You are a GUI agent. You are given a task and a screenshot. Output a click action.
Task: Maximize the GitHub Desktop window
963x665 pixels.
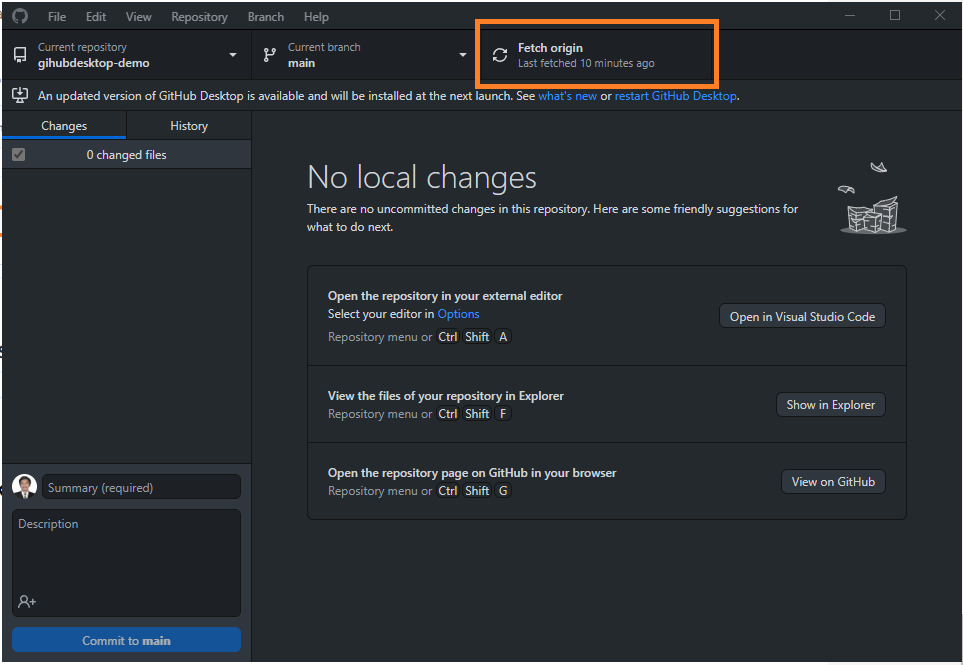click(x=895, y=15)
